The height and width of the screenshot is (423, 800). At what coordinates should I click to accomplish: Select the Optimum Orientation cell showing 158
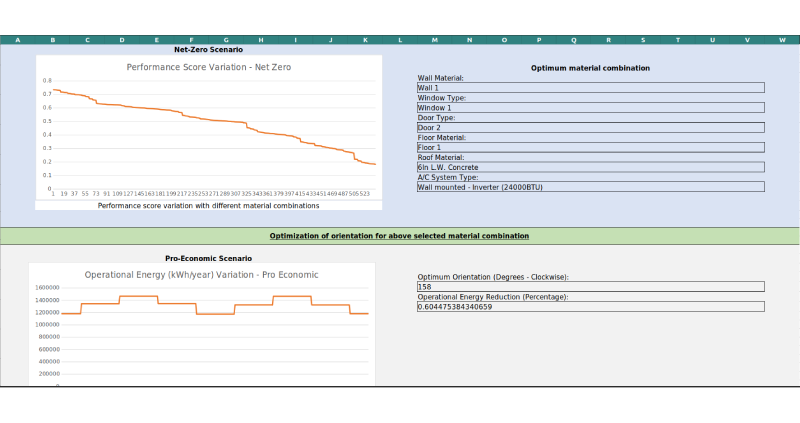coord(590,286)
